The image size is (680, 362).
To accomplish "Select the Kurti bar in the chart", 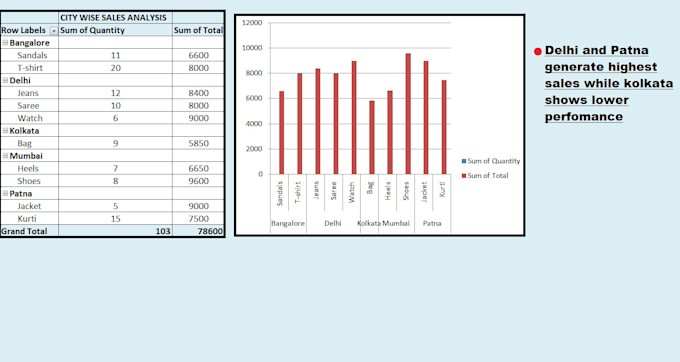I will point(444,127).
